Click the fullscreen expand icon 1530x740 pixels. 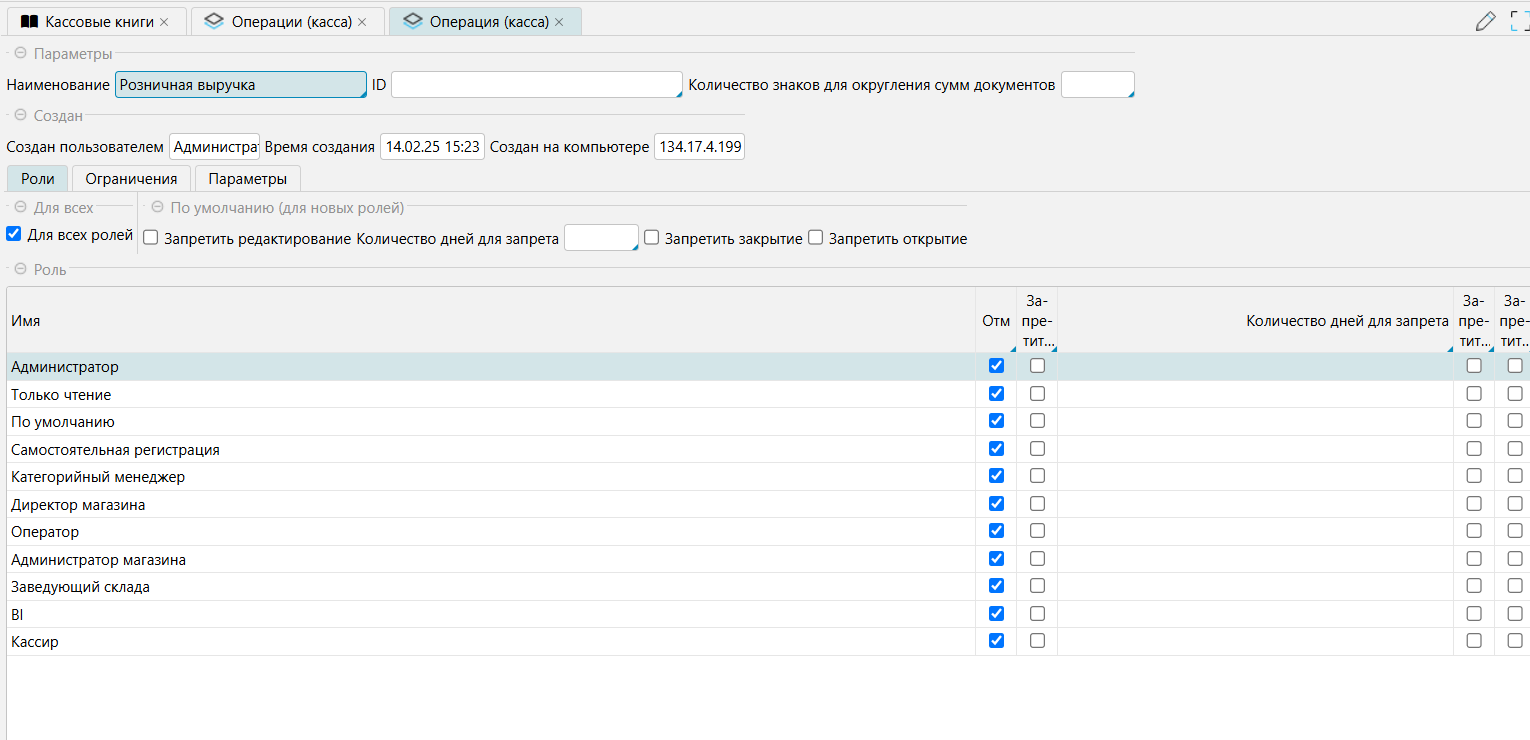click(1519, 21)
